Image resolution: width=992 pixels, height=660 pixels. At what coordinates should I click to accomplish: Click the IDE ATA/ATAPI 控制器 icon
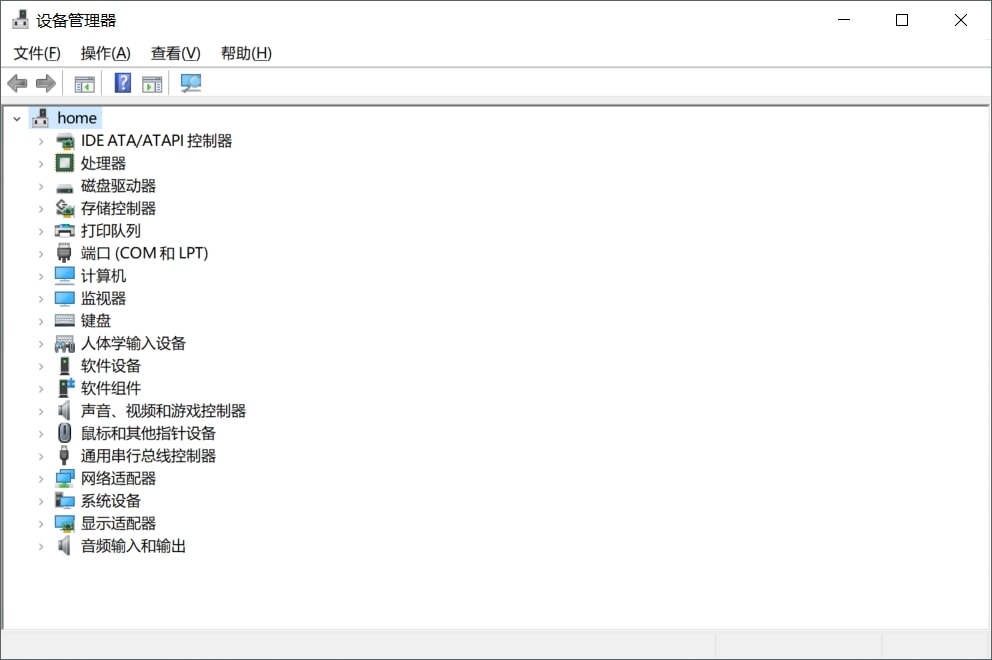coord(65,140)
